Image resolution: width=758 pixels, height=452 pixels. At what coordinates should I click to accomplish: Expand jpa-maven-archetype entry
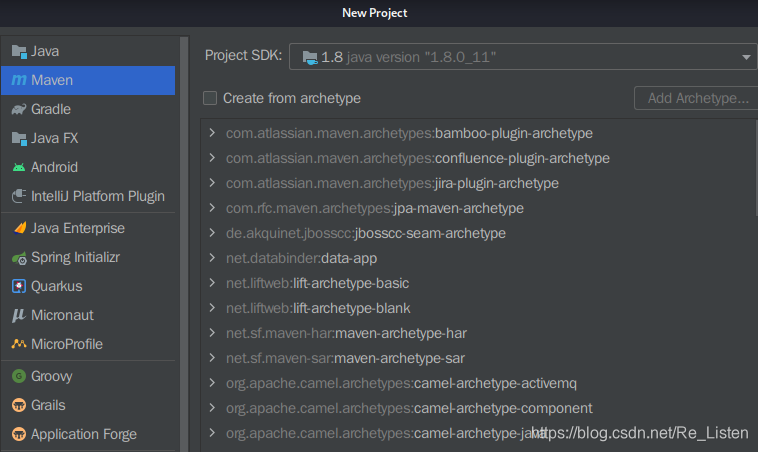pyautogui.click(x=212, y=207)
